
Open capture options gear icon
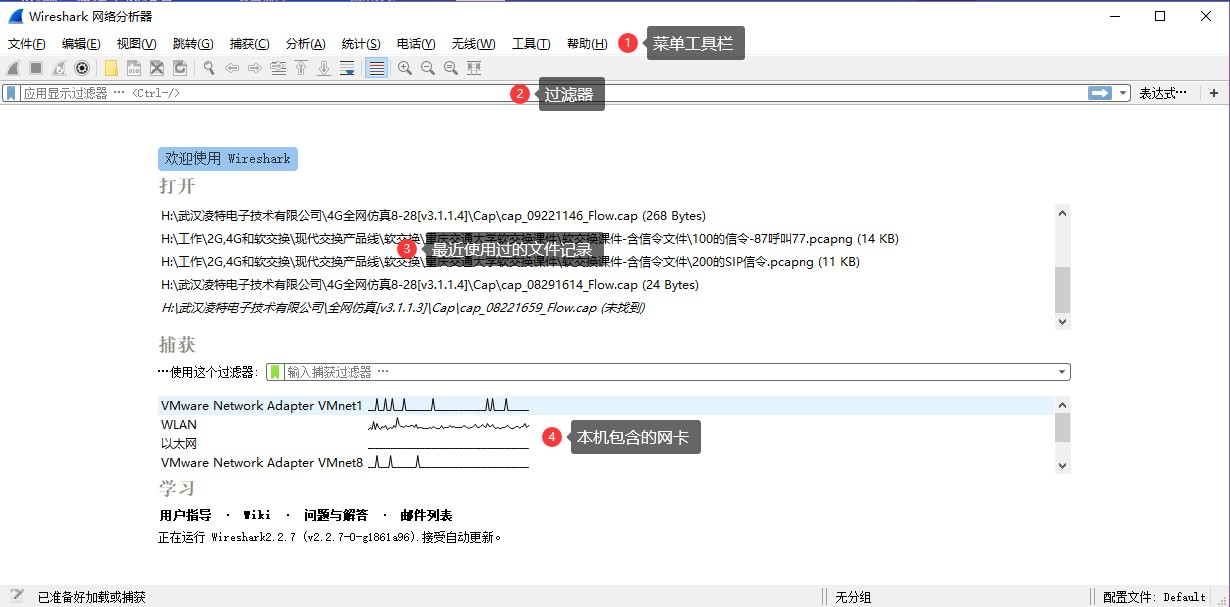82,68
